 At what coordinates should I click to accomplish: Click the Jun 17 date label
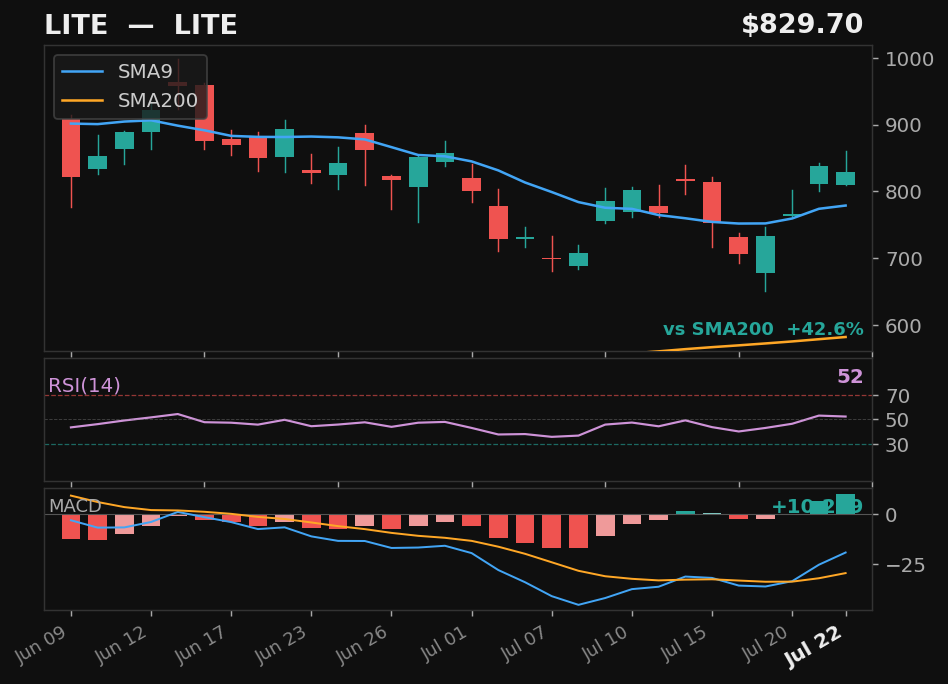(203, 645)
